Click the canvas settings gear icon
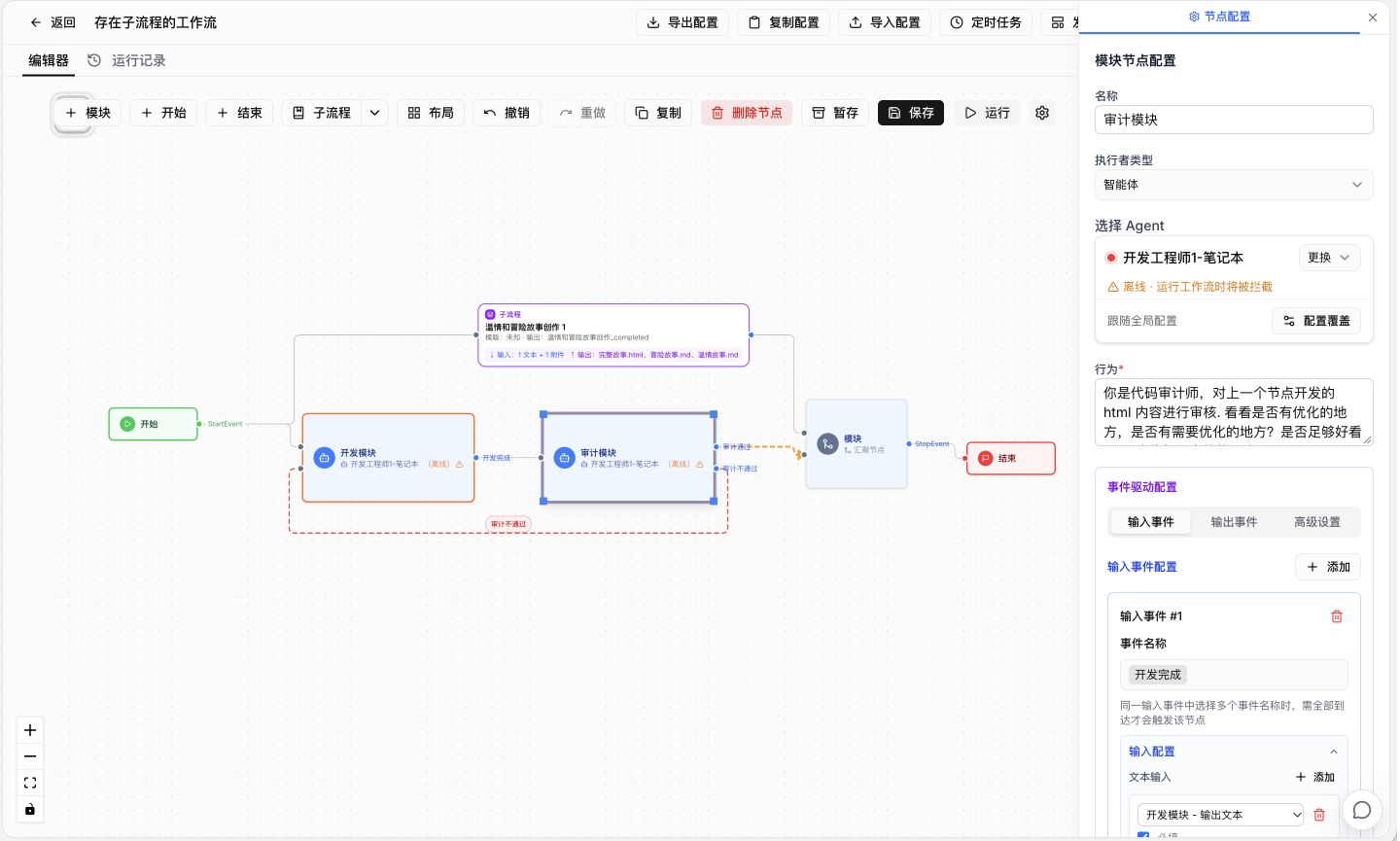Viewport: 1400px width, 841px height. click(x=1042, y=113)
